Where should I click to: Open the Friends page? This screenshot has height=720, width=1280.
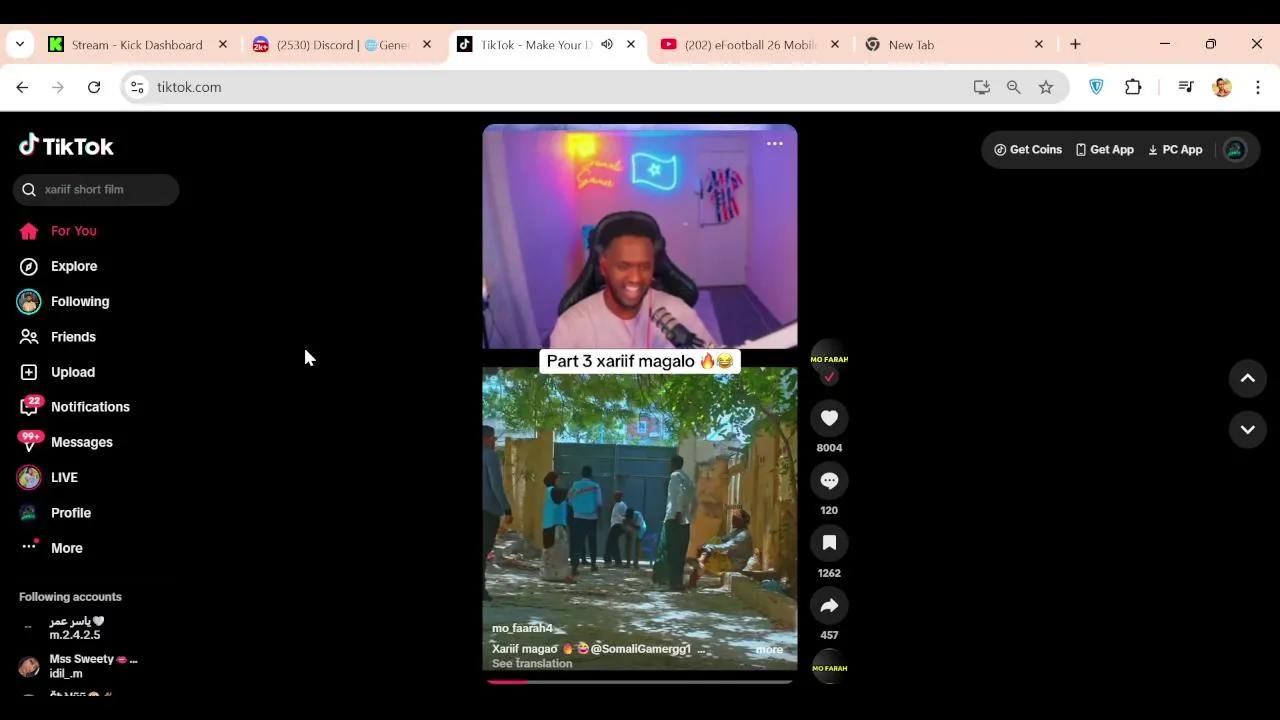[x=58, y=337]
